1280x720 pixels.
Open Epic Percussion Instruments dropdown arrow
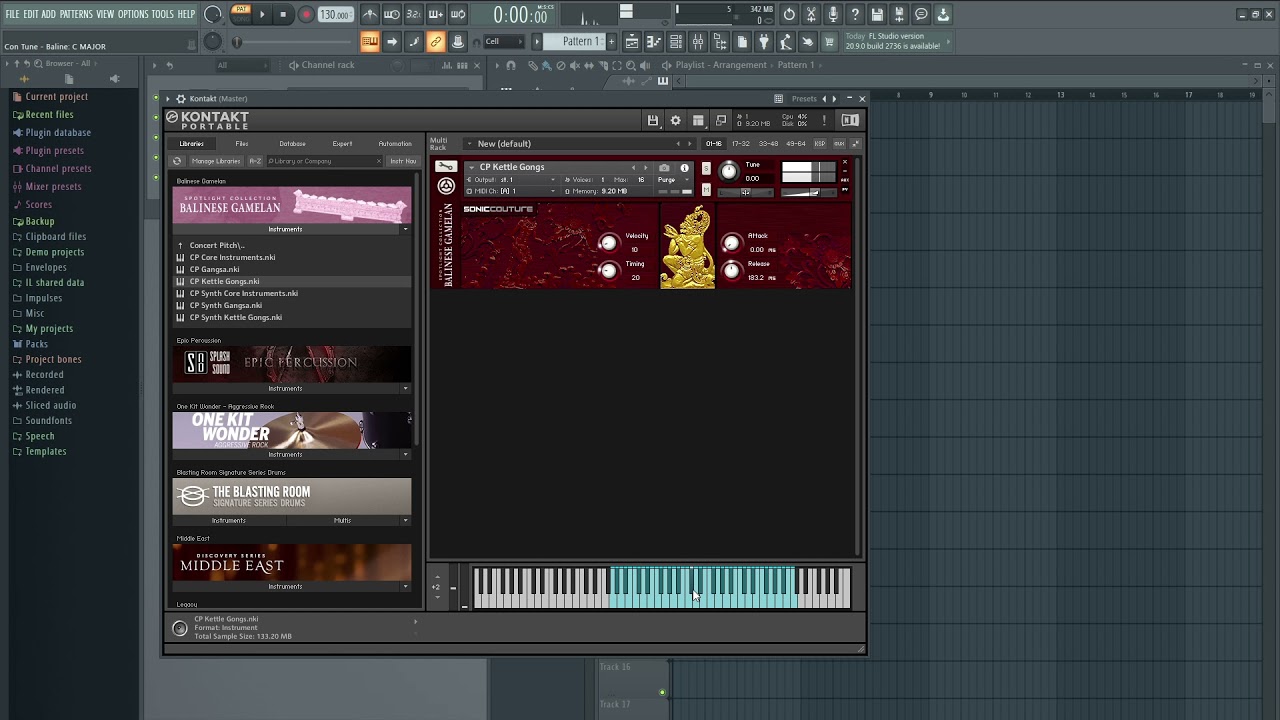pos(405,388)
